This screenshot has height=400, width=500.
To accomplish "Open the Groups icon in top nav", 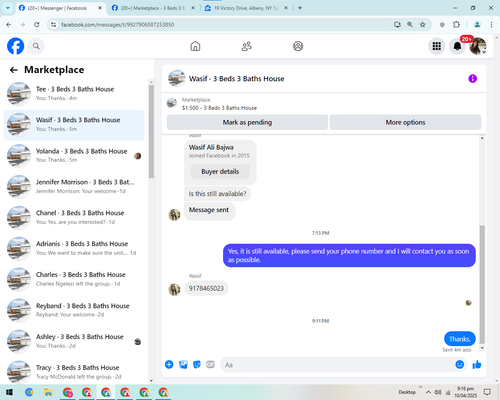I will tap(298, 46).
